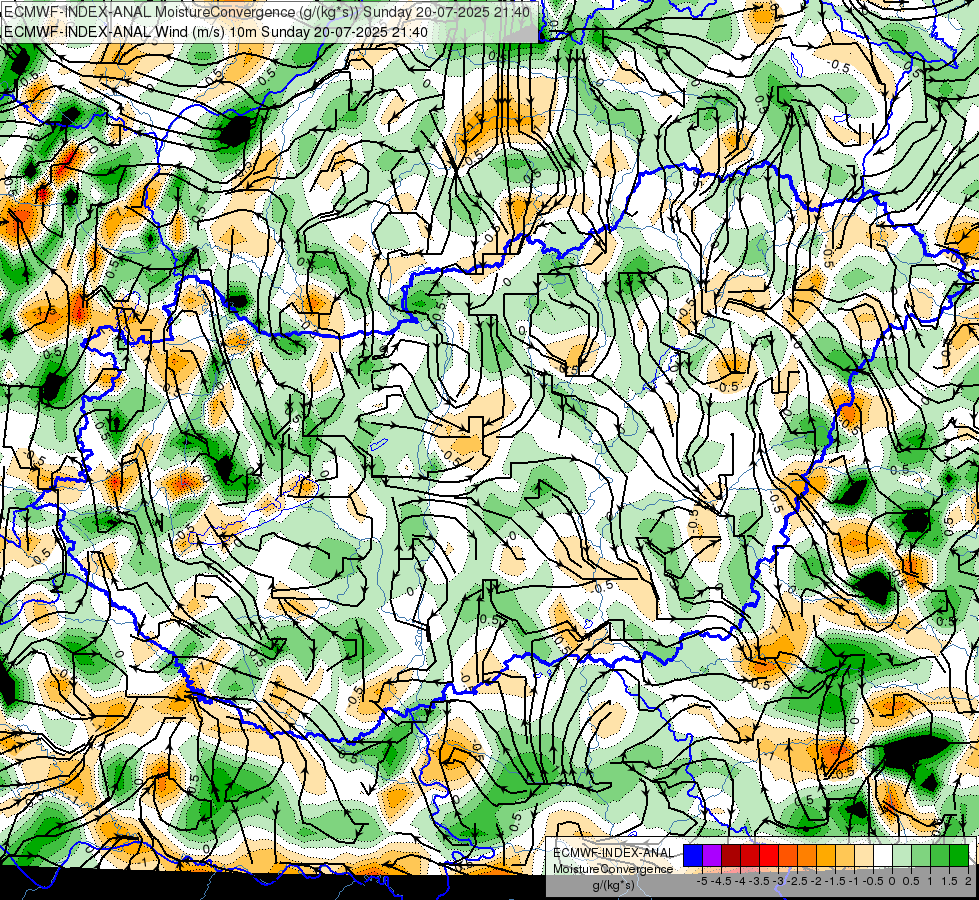
Task: Click the legend scale's 1 tick label
Action: (x=930, y=881)
